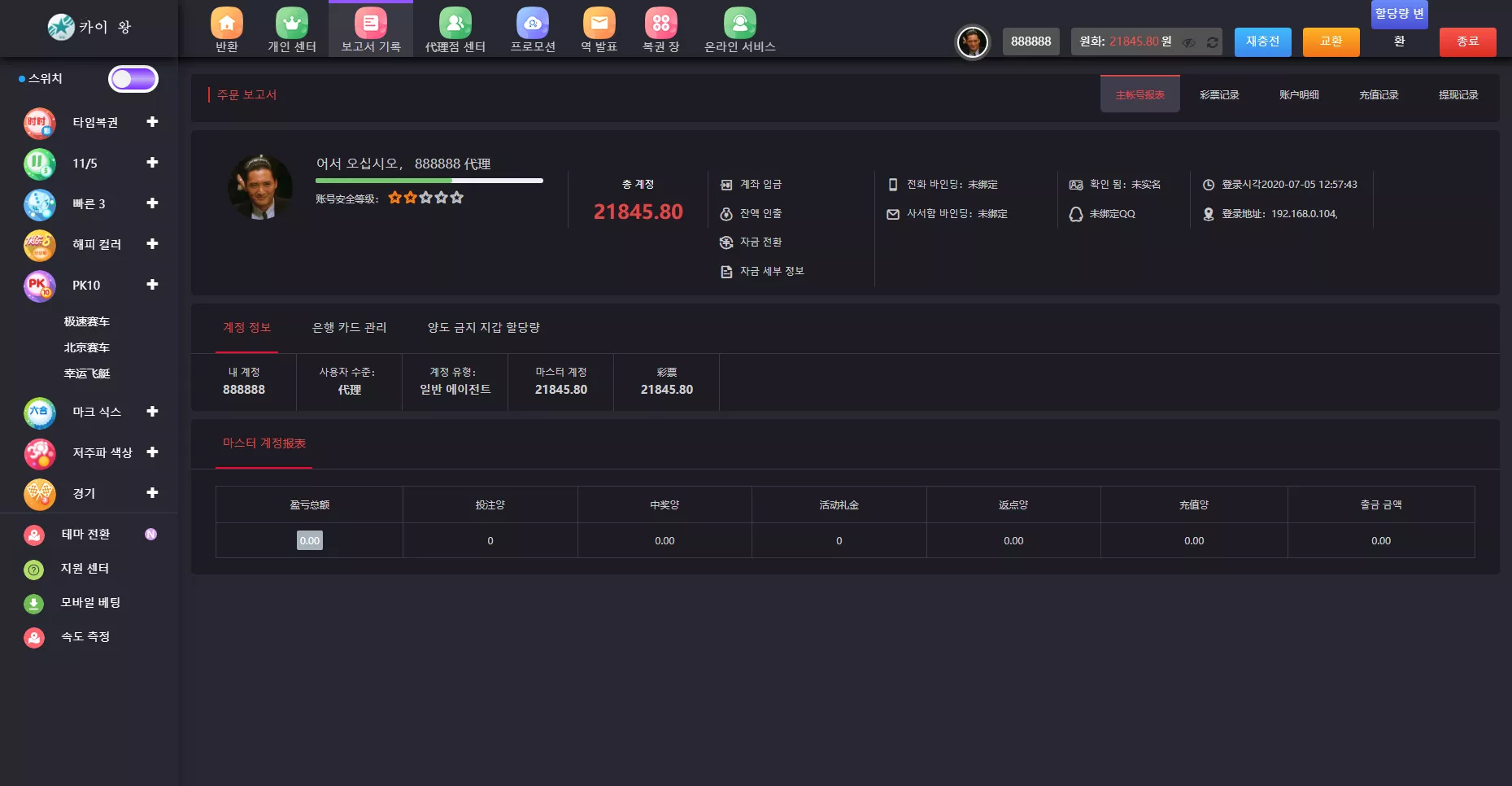Click the account security level star rating
The image size is (1512, 786).
425,198
